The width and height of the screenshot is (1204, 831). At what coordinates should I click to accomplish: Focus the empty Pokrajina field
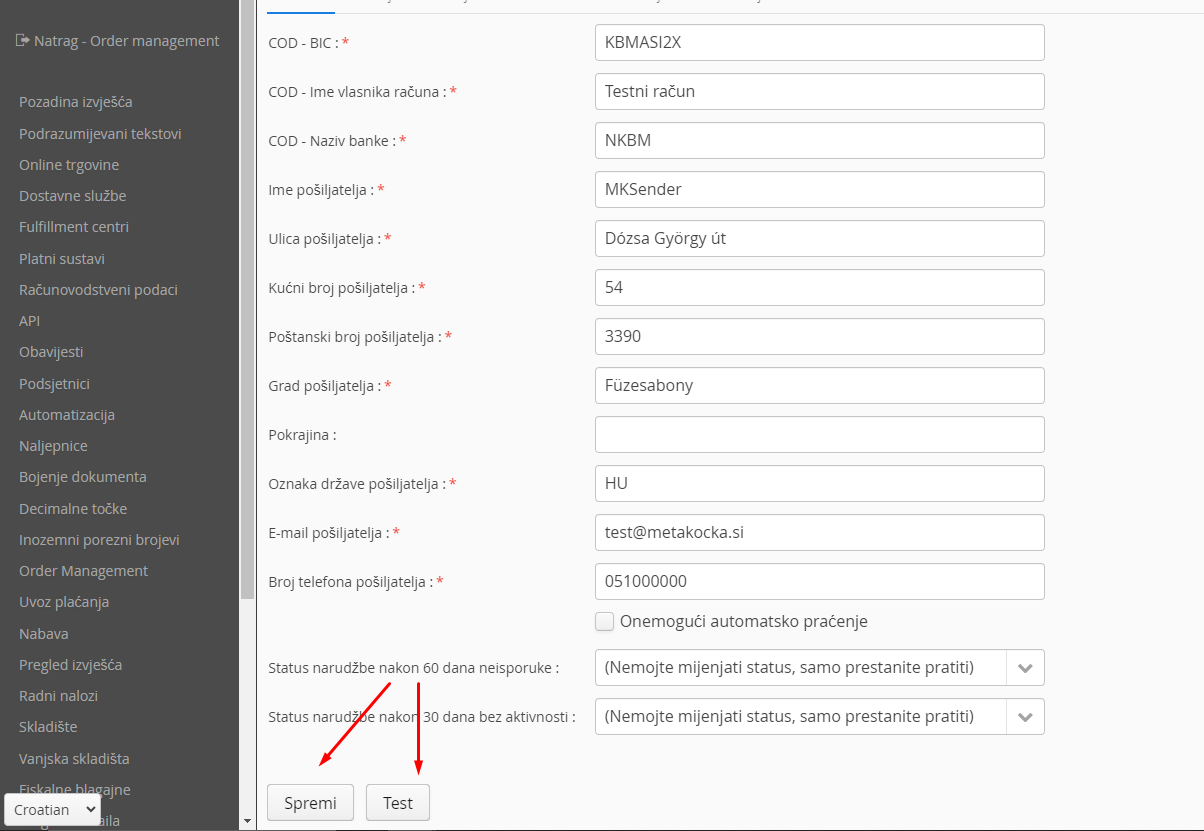(820, 434)
